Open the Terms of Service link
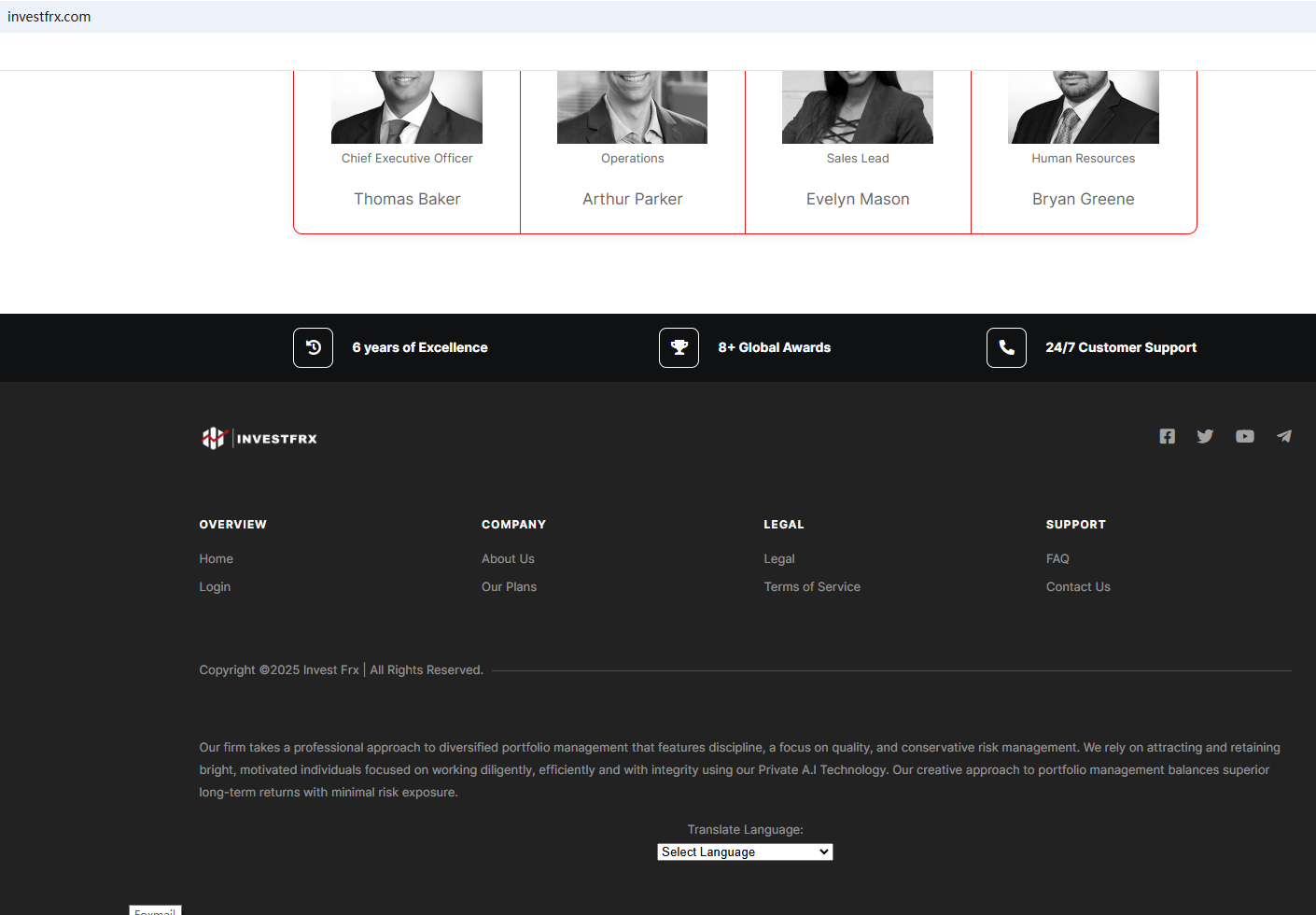 click(812, 586)
